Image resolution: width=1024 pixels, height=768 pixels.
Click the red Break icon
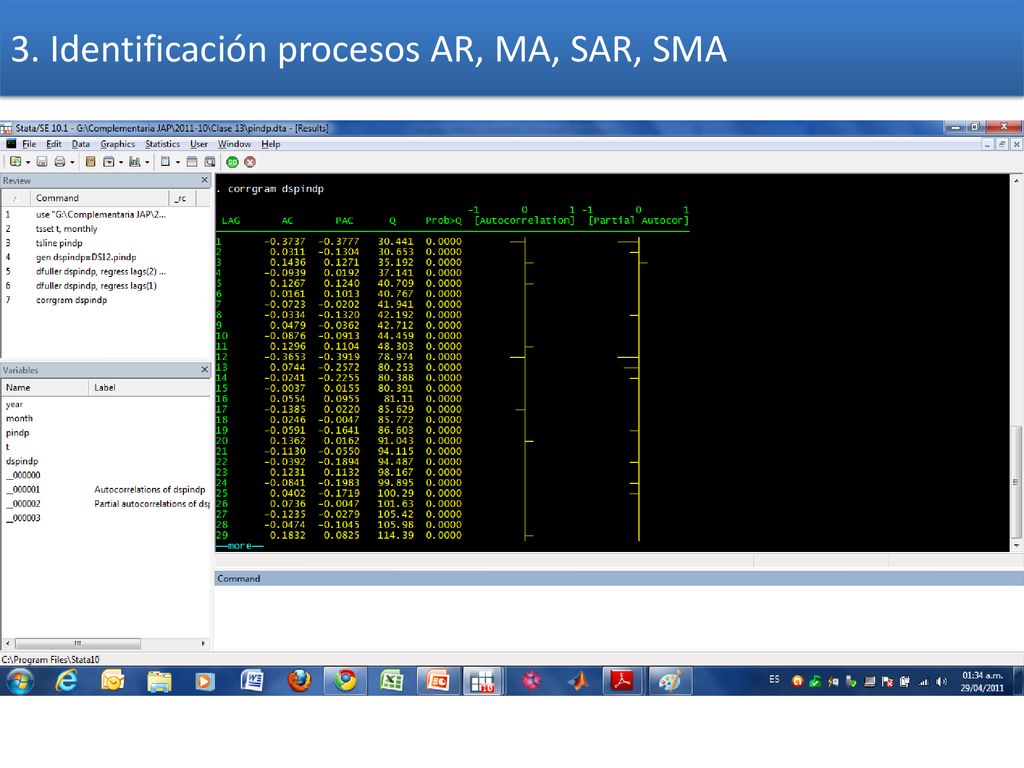point(249,162)
